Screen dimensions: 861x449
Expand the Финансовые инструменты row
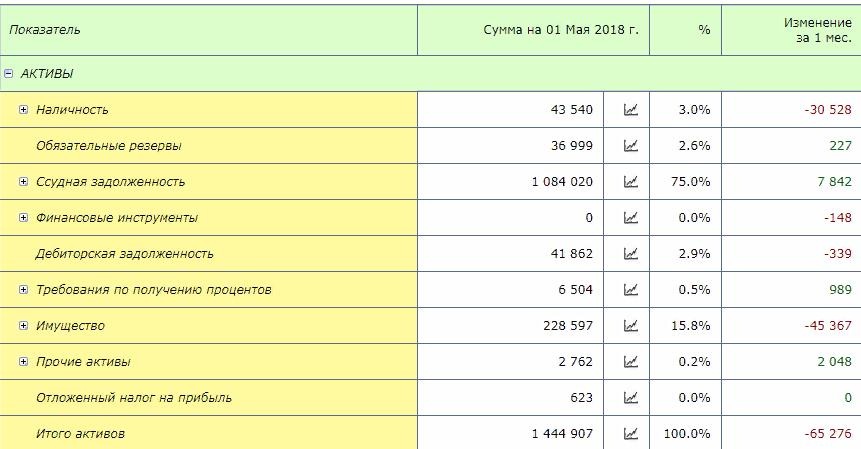point(23,217)
